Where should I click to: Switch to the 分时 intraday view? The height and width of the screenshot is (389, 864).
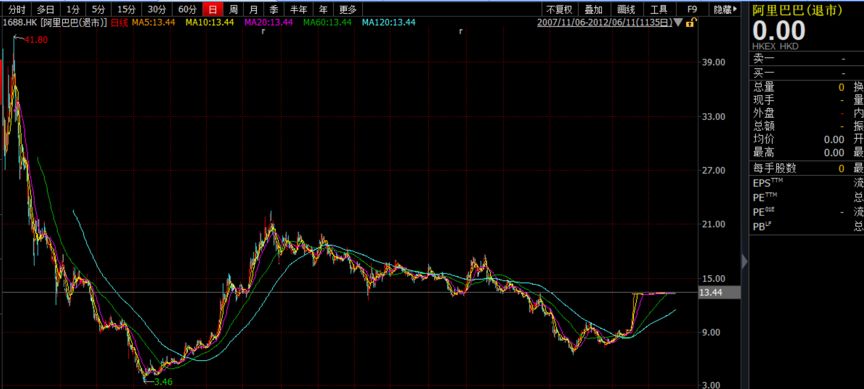17,9
